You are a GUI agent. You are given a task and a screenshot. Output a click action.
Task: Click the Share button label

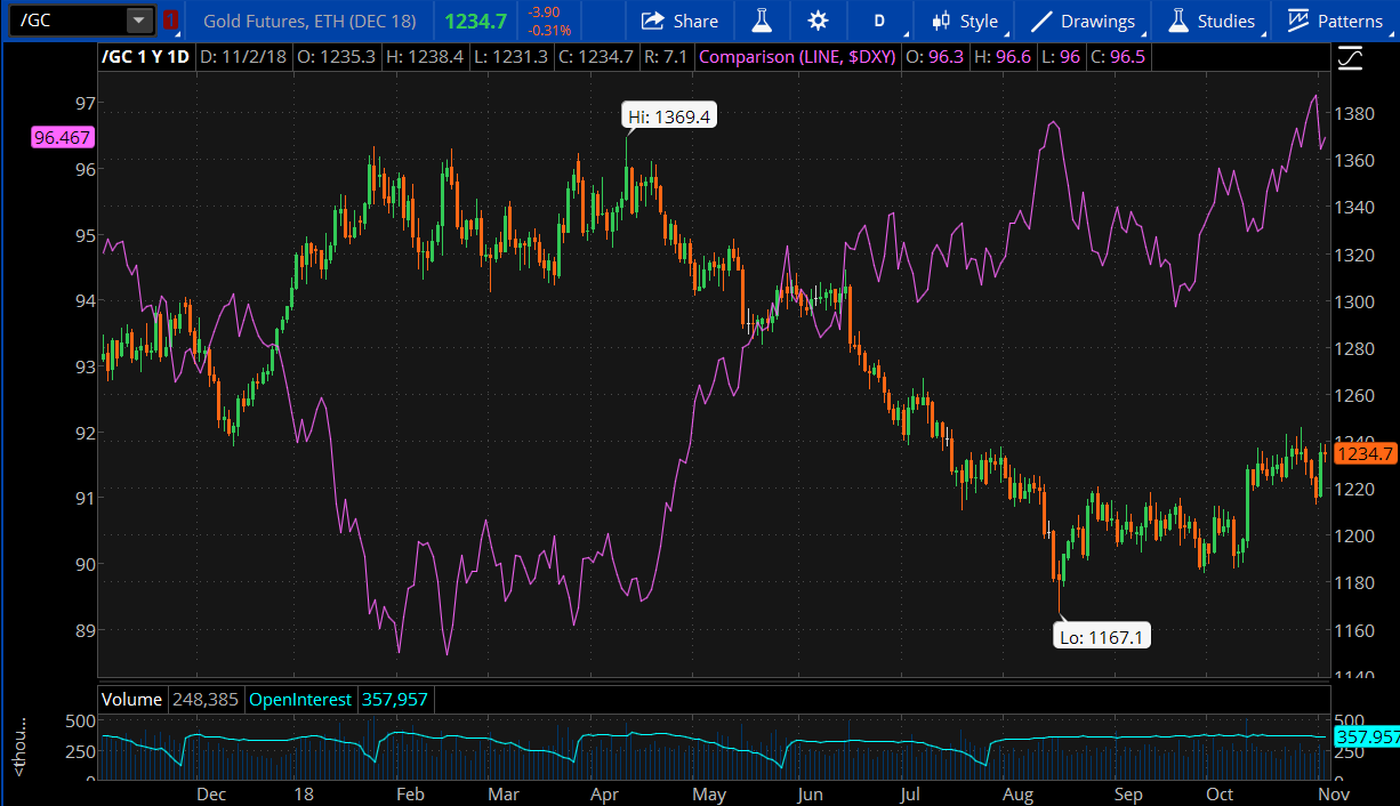click(696, 21)
